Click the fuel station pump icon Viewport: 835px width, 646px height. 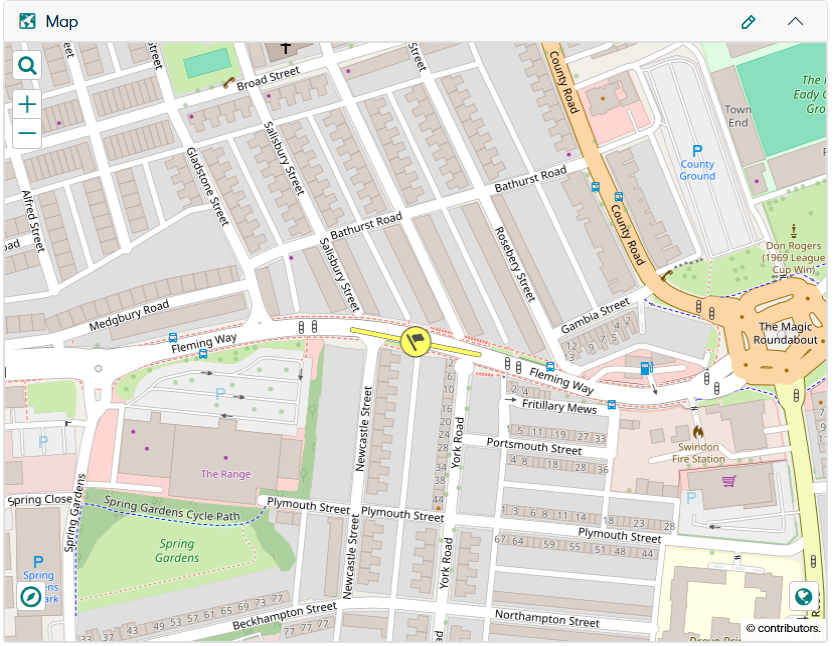coord(646,368)
